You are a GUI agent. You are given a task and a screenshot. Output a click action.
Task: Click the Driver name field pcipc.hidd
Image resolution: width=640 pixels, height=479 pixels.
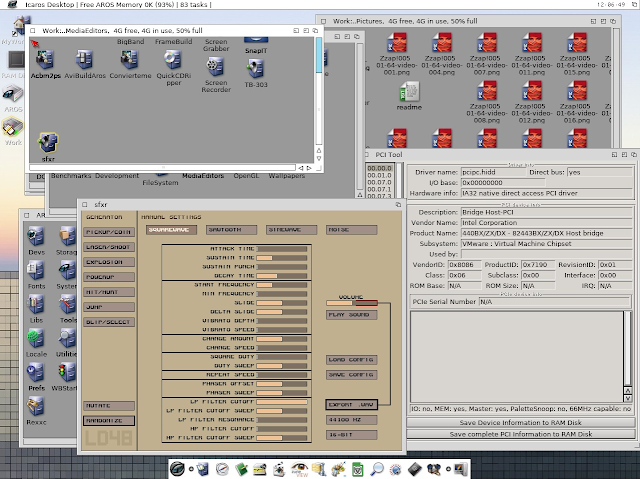coord(491,172)
